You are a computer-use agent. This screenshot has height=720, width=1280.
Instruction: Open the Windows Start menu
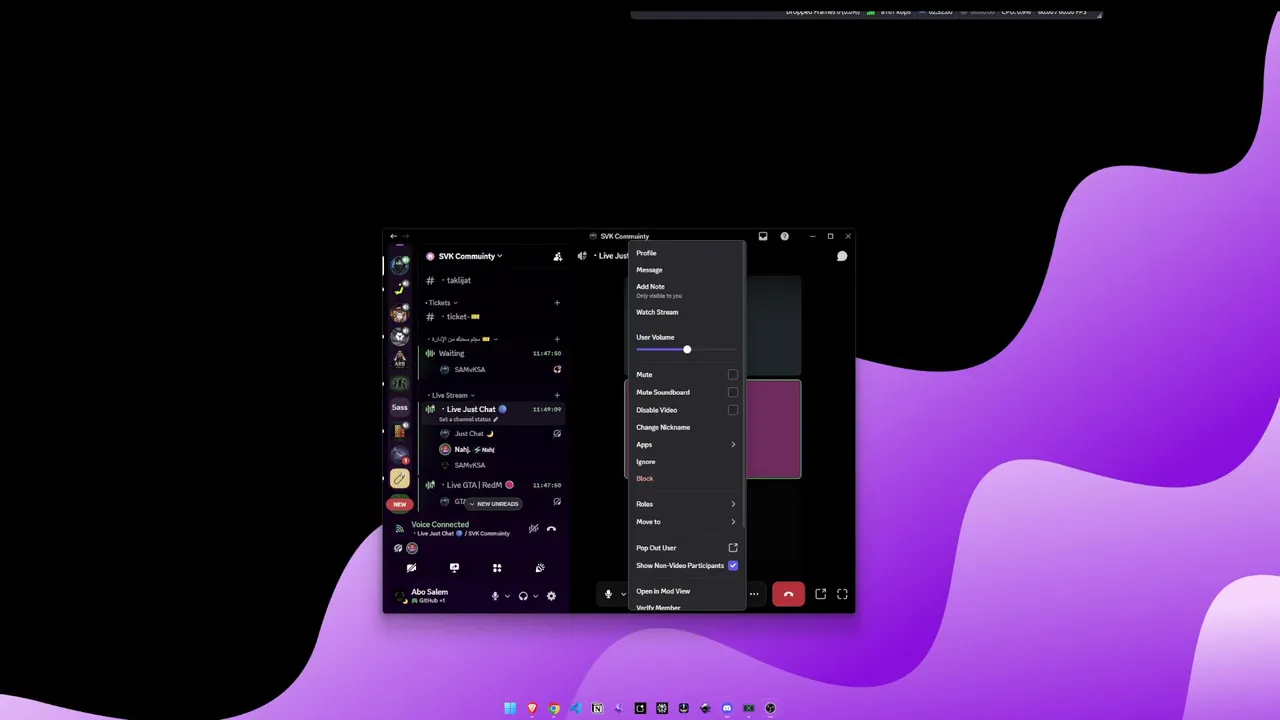[x=510, y=708]
